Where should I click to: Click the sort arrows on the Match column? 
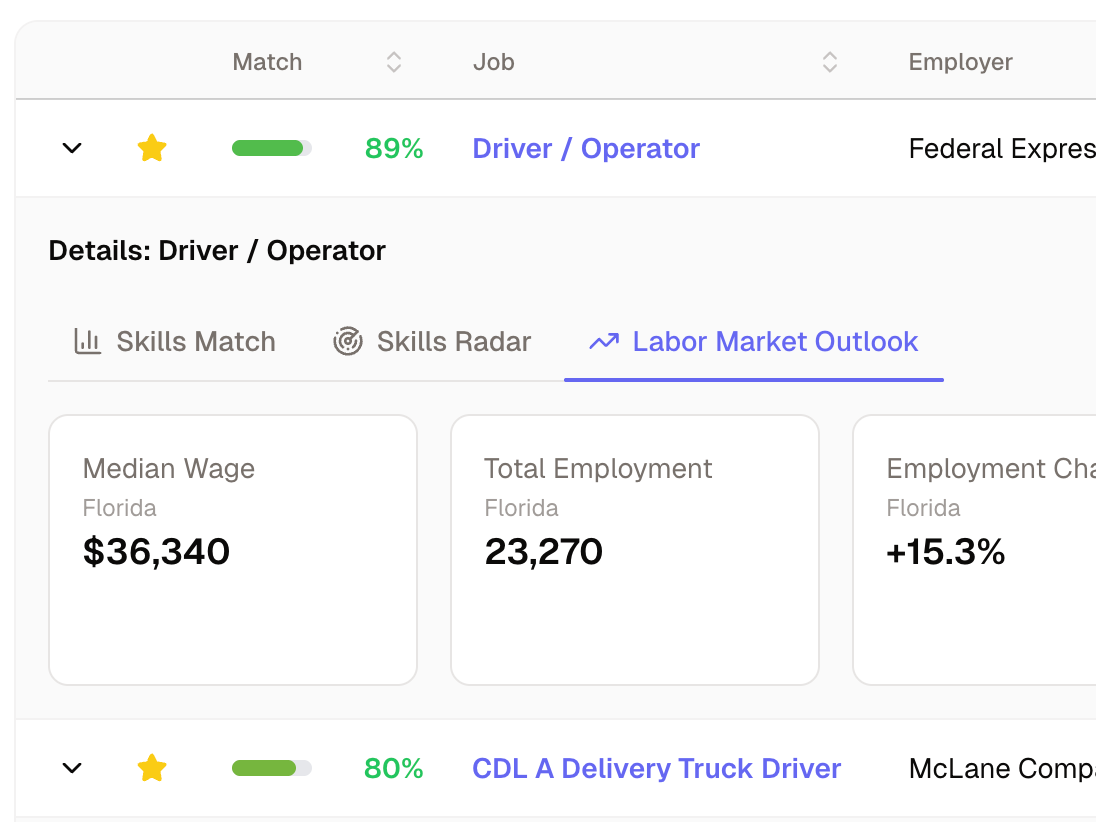394,61
